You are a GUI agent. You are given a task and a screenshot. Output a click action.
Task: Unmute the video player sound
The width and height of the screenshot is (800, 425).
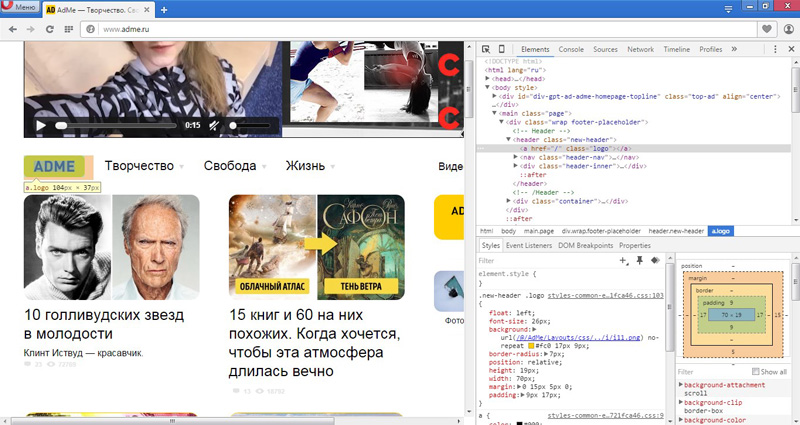point(215,126)
